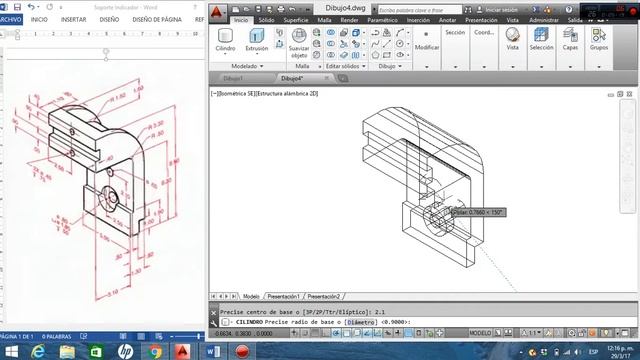The width and height of the screenshot is (640, 360).
Task: Click New drawing in quick access toolbar
Action: 236,9
